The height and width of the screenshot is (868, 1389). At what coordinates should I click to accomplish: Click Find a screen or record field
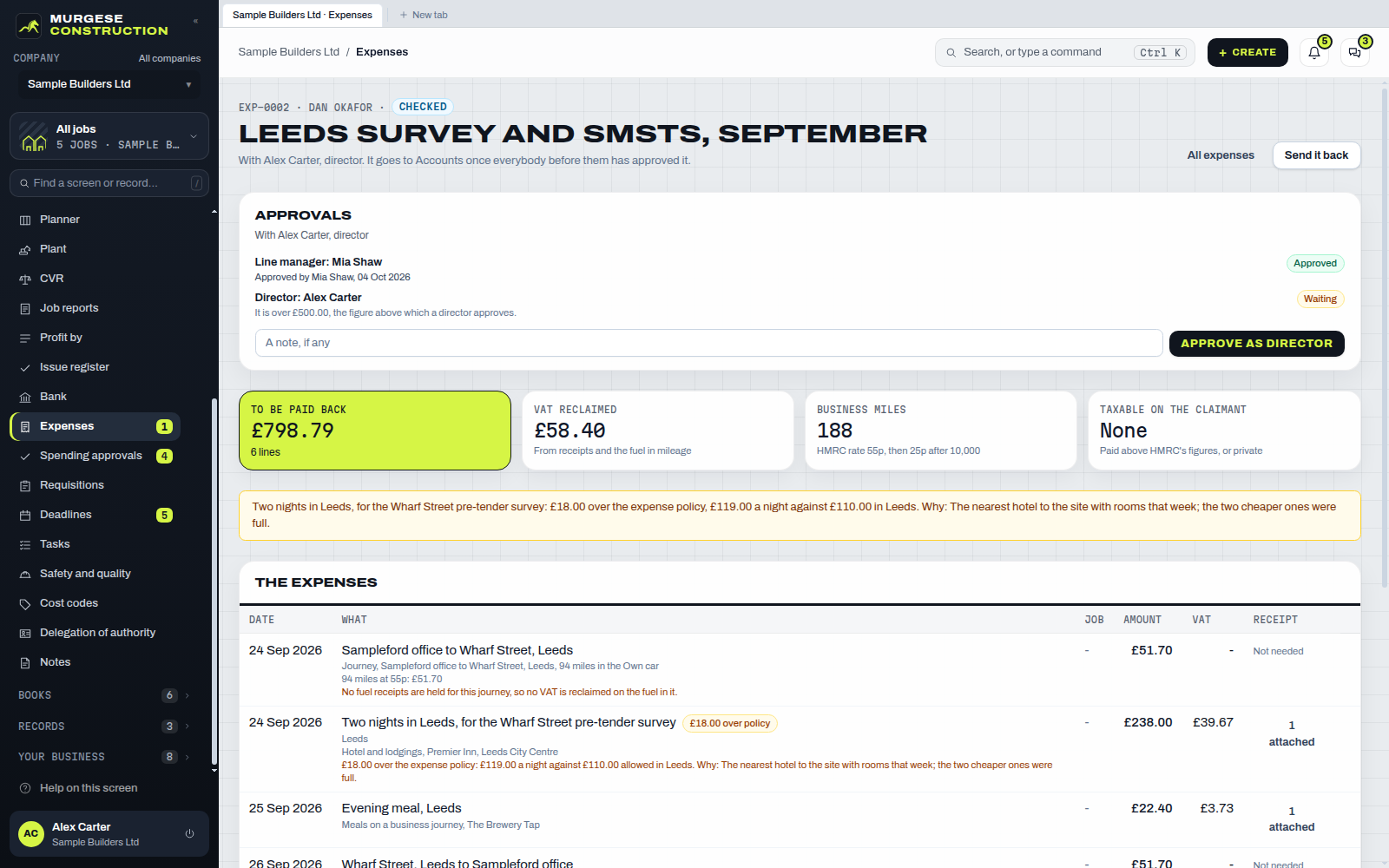(x=109, y=183)
